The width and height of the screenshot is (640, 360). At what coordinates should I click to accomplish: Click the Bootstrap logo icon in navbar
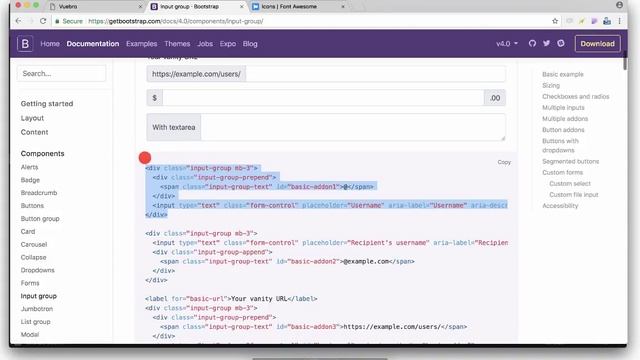(25, 44)
